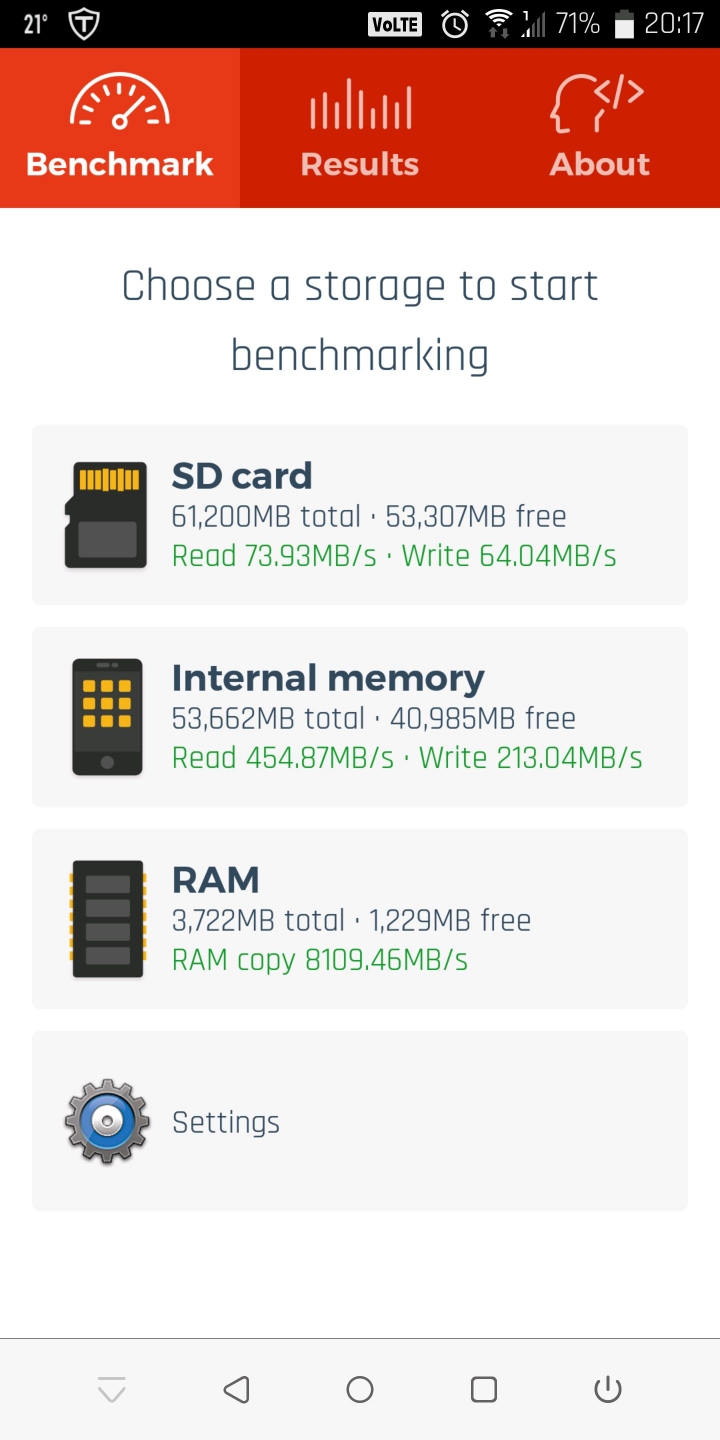
Task: Switch to the About tab label
Action: tap(600, 164)
